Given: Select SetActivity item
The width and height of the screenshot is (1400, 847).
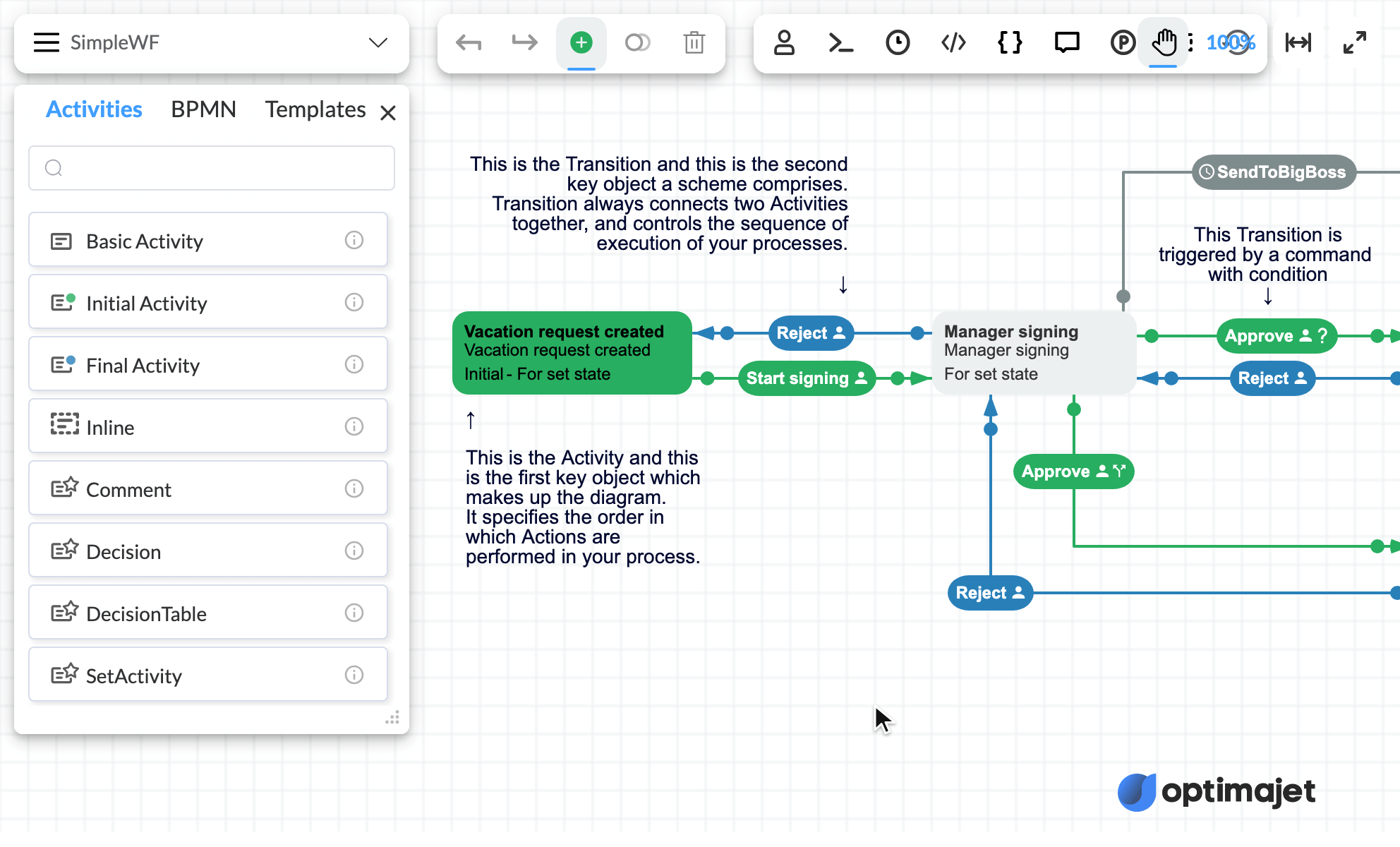Looking at the screenshot, I should point(208,675).
